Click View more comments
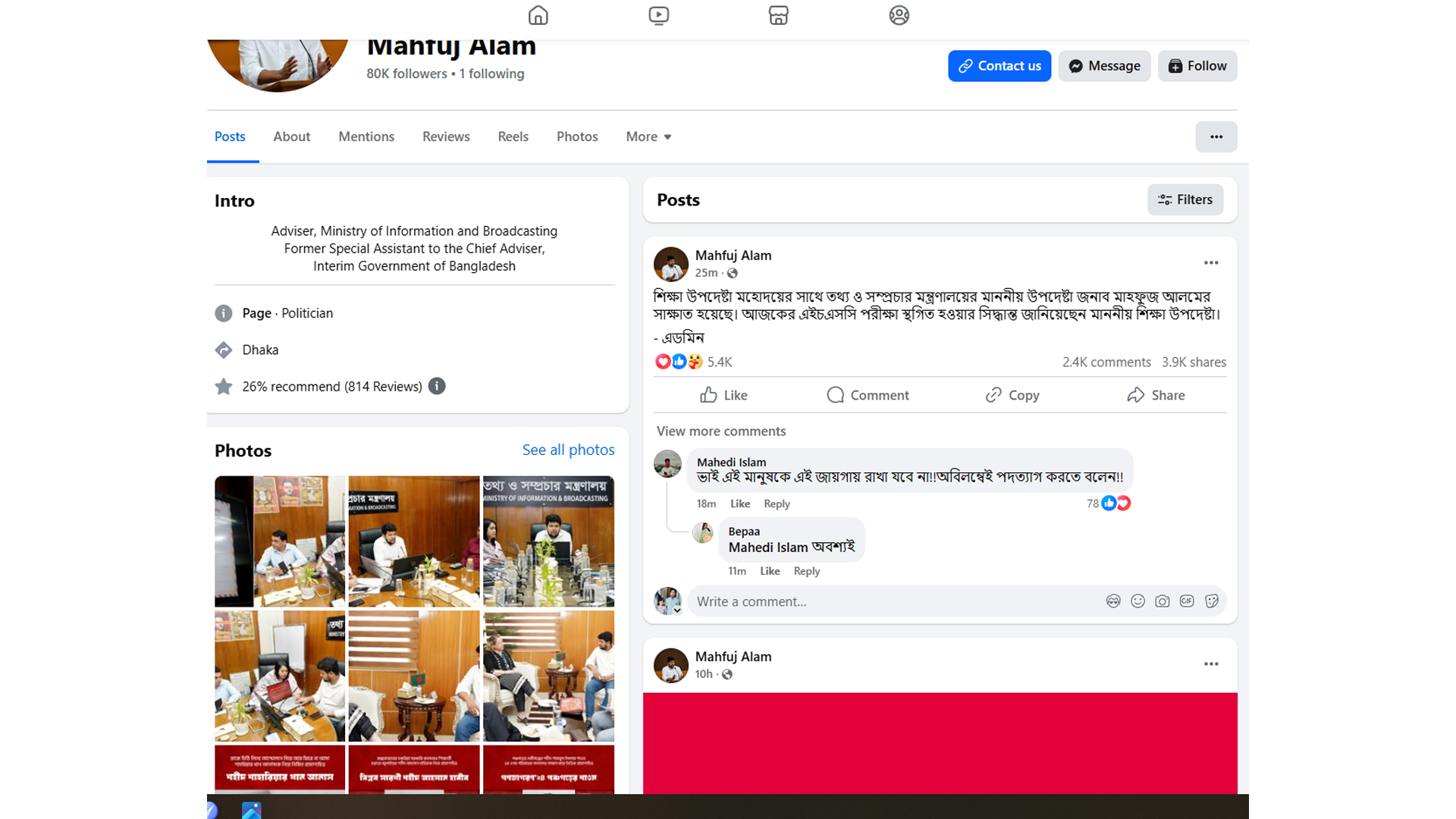The image size is (1456, 819). pyautogui.click(x=721, y=431)
